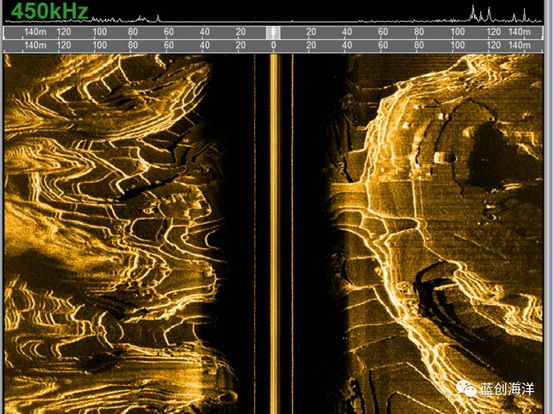
Task: Click the starboard-side 20 mark on the lower ruler
Action: click(x=311, y=45)
